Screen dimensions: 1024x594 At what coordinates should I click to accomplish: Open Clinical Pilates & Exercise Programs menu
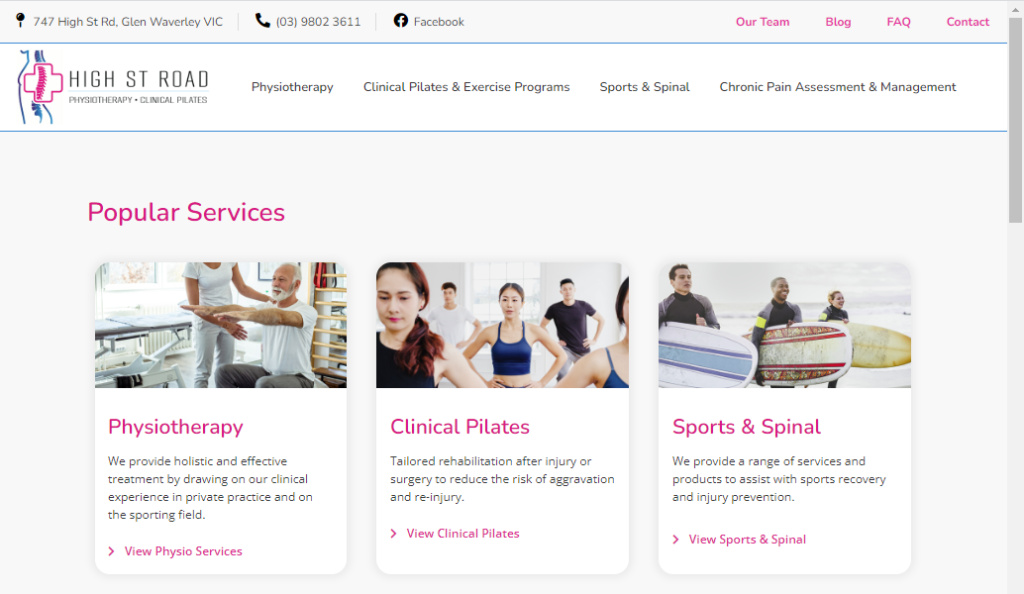[466, 87]
